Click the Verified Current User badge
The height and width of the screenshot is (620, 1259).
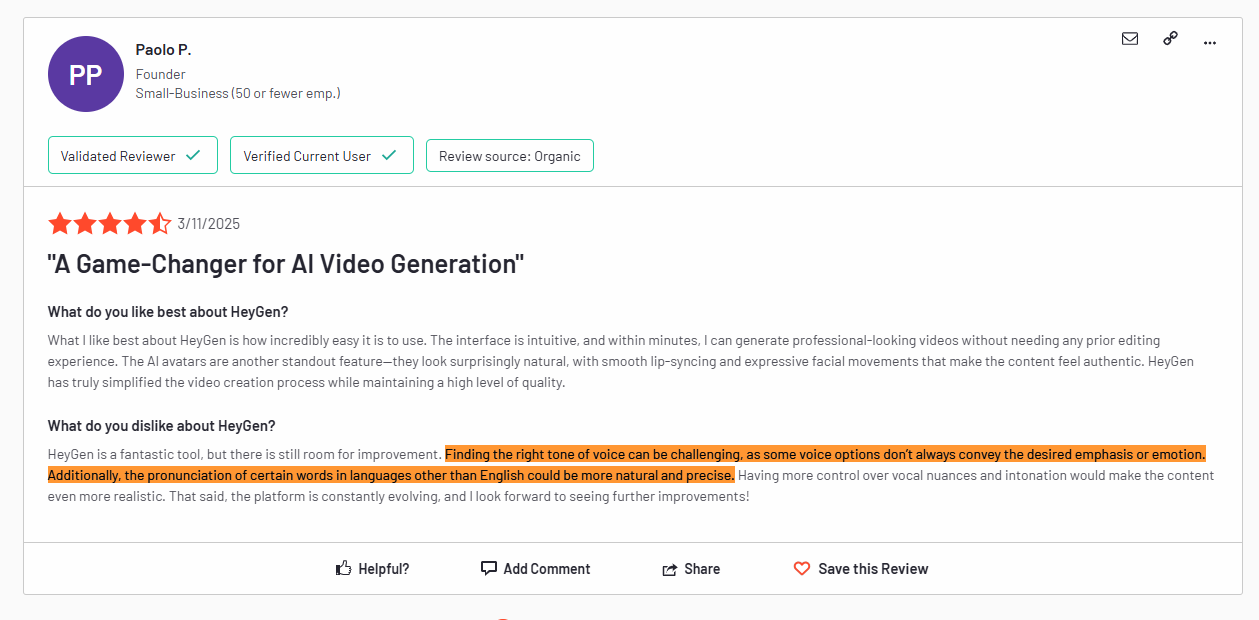[x=321, y=156]
